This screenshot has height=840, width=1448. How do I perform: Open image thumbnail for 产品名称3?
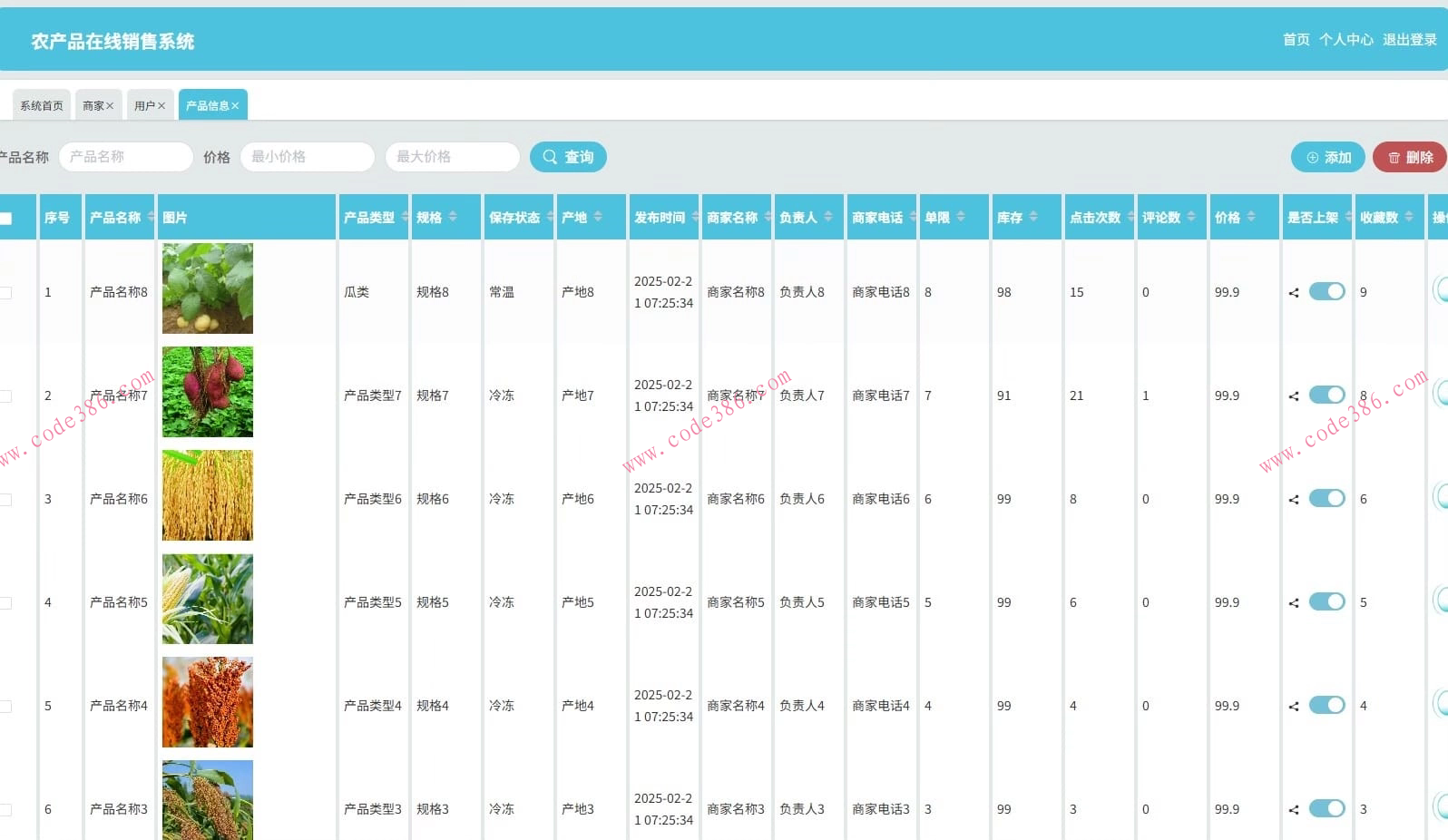(208, 800)
